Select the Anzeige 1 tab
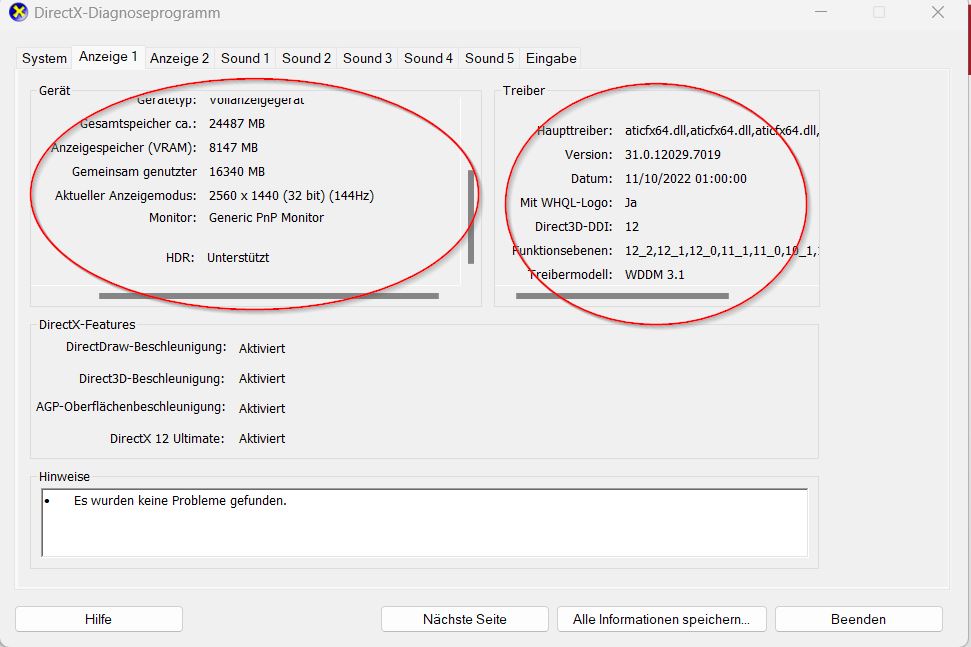 tap(108, 57)
